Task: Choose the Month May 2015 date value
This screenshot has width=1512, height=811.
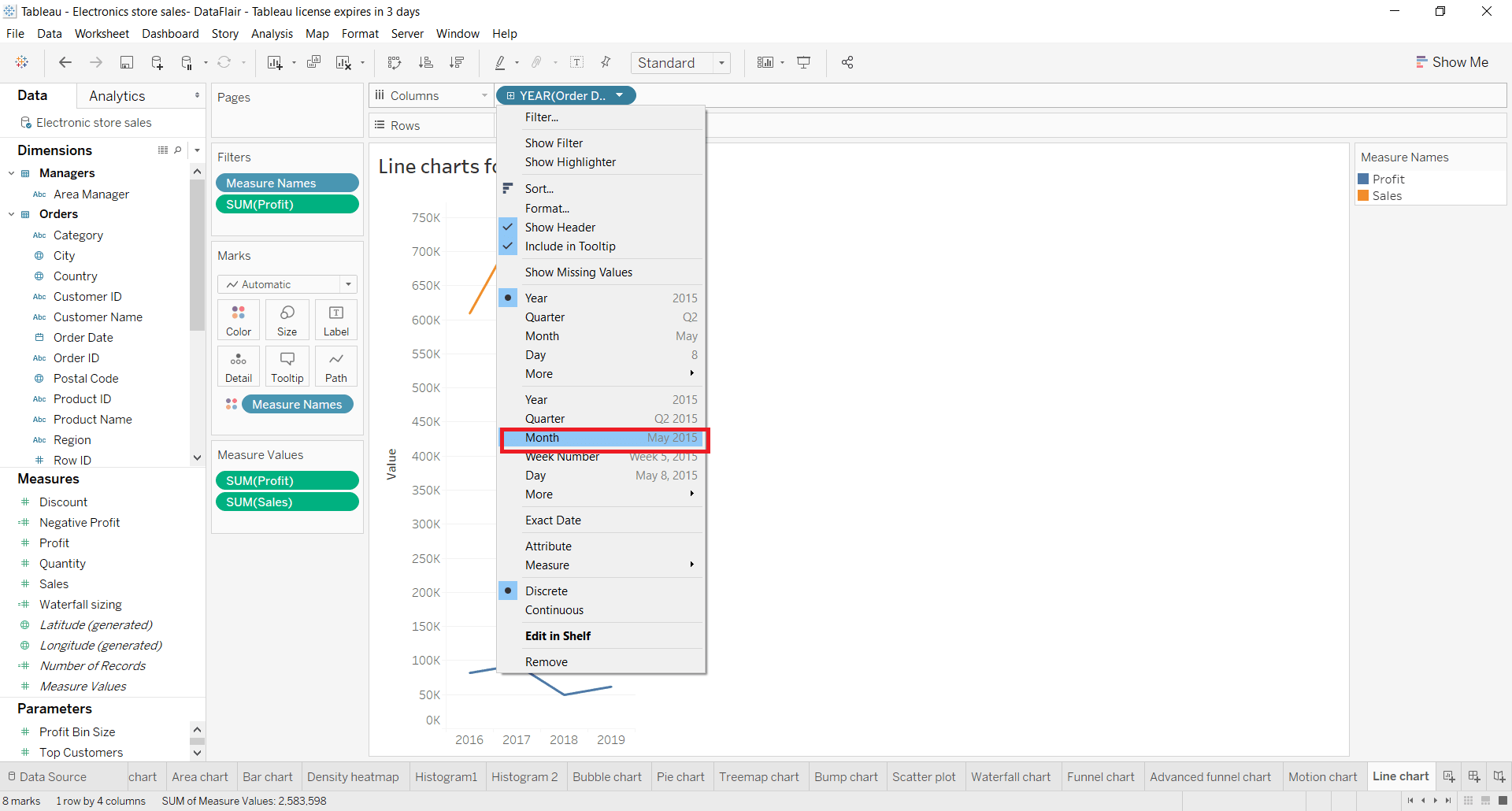Action: 602,437
